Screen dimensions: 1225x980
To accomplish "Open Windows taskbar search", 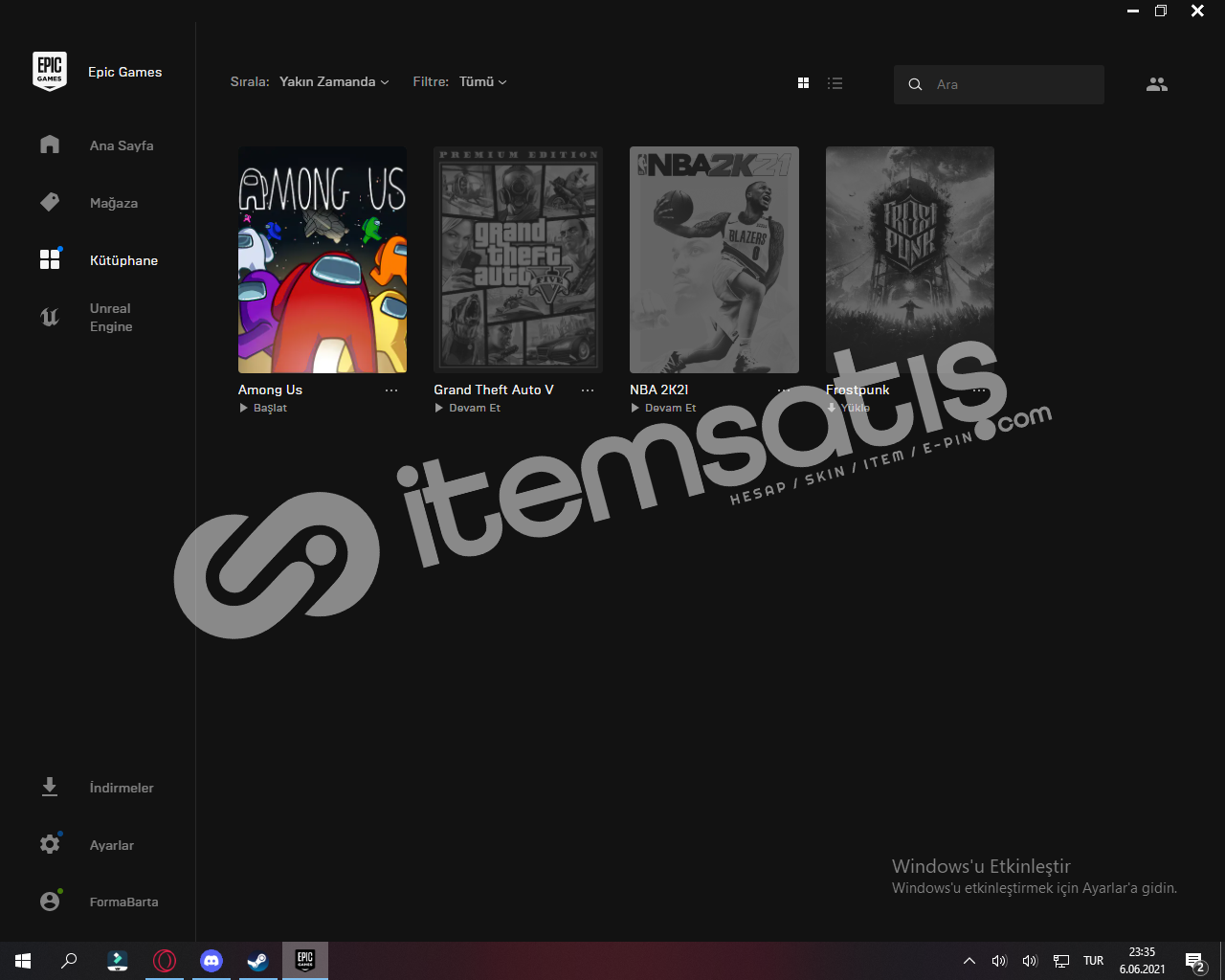I will pyautogui.click(x=69, y=960).
